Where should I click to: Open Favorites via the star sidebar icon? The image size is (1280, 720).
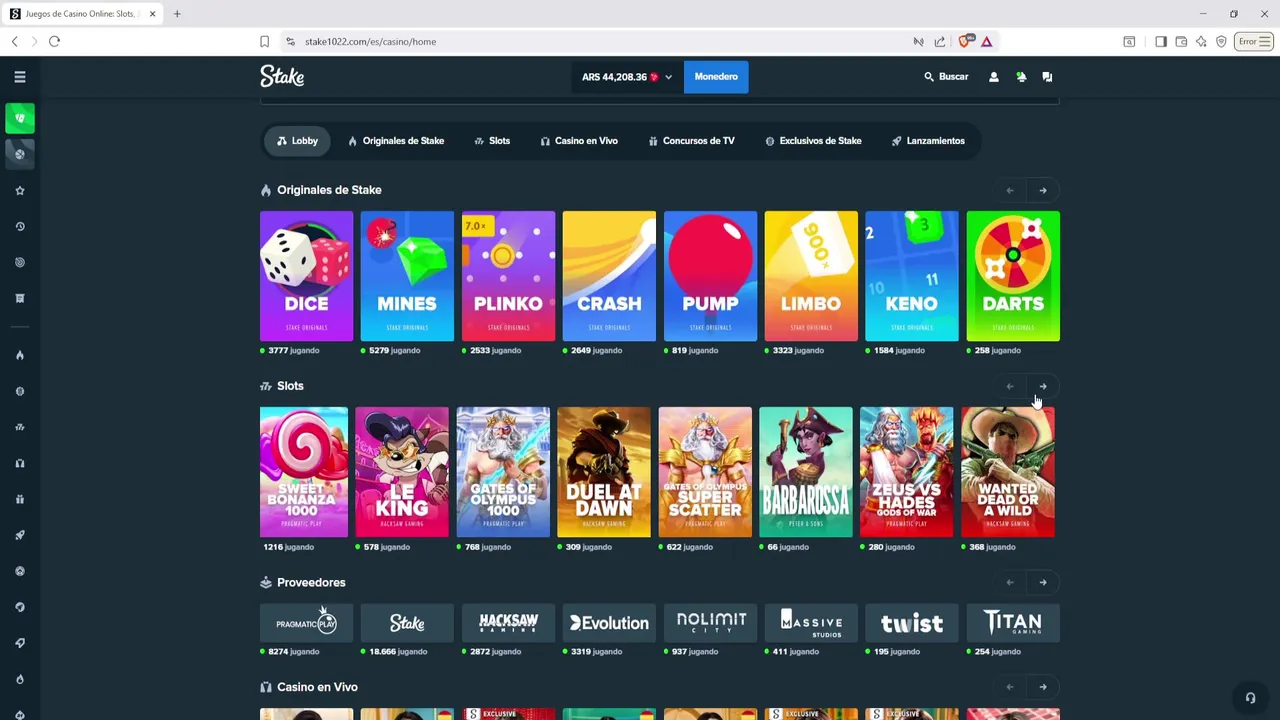coord(19,191)
